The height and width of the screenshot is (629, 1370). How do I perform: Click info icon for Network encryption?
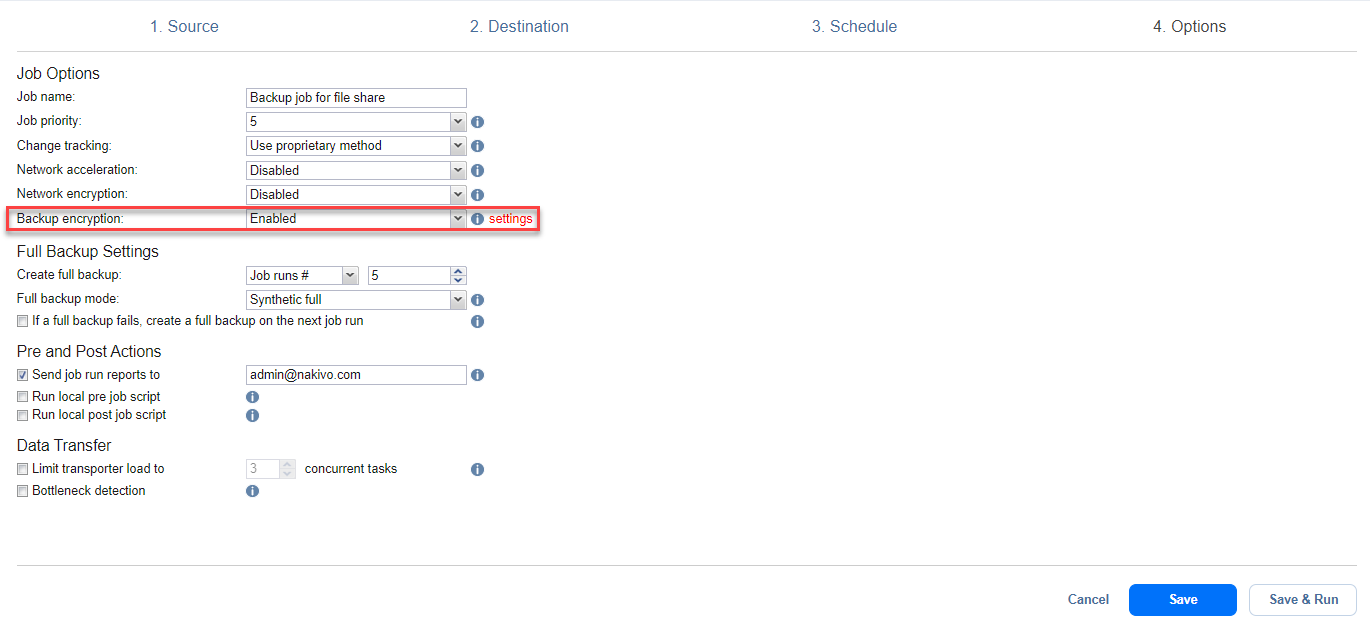(x=477, y=195)
